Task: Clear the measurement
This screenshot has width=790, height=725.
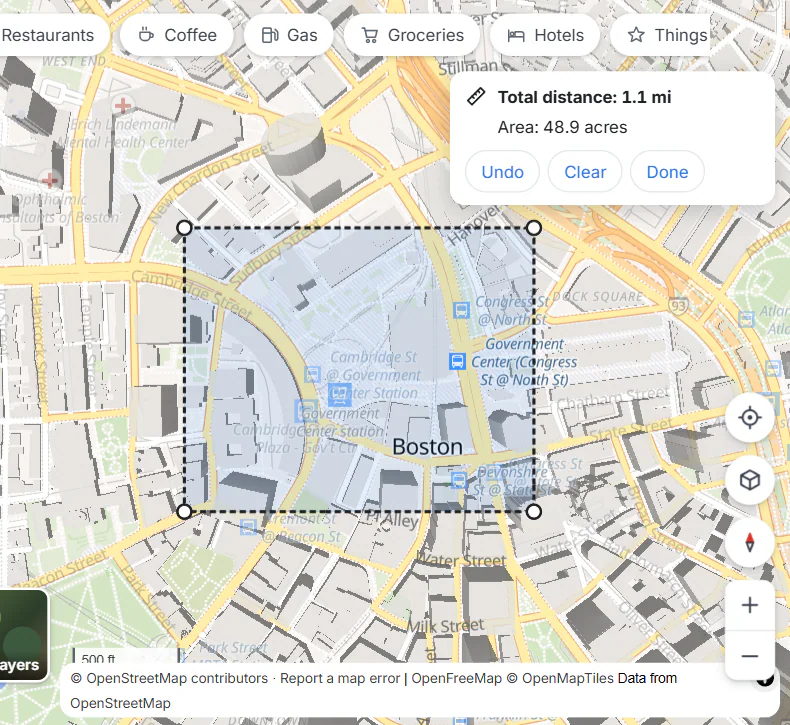Action: pyautogui.click(x=585, y=172)
